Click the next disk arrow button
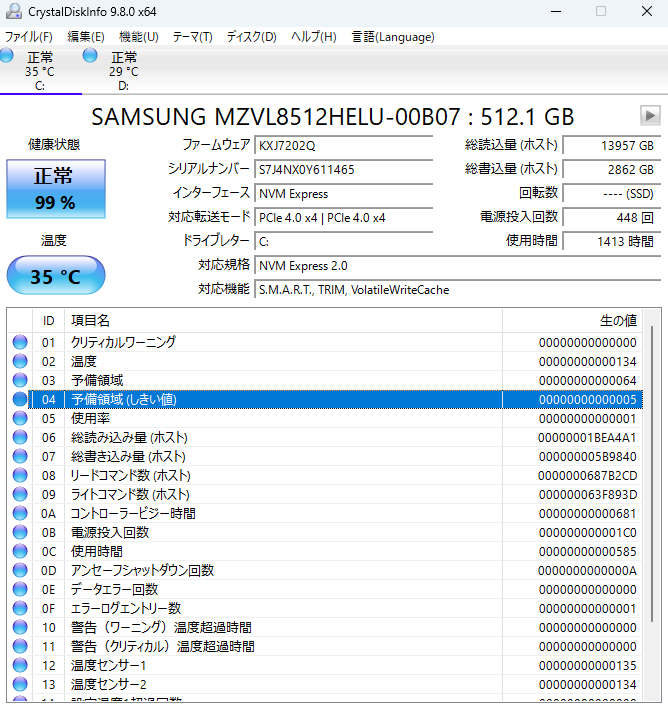The image size is (668, 707). pos(650,116)
